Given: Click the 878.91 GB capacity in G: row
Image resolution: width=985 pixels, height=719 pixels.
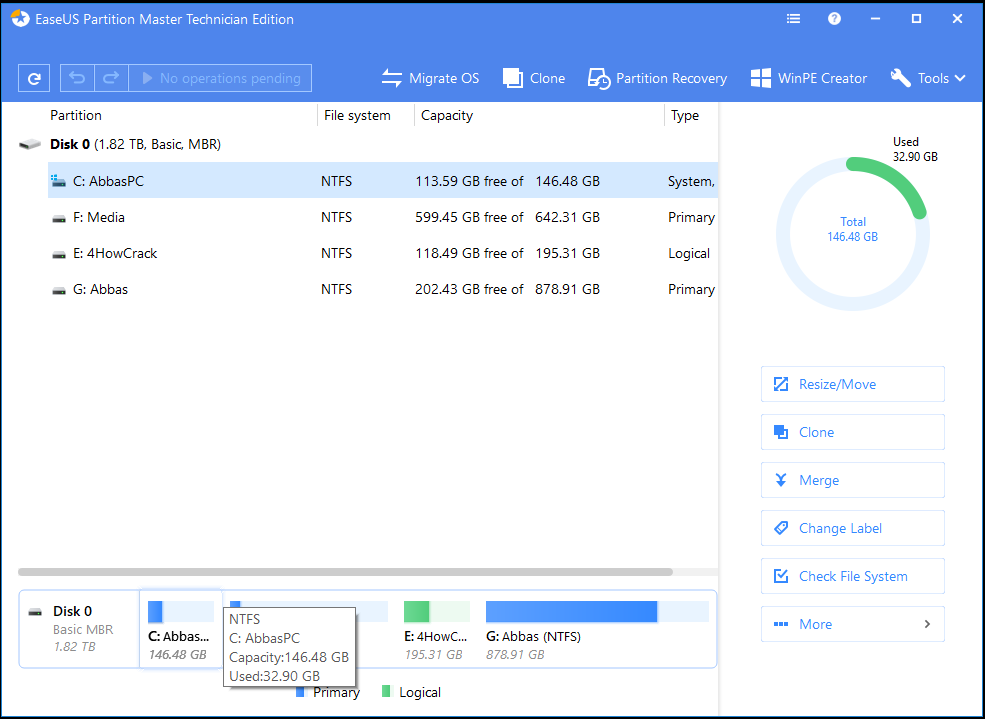Looking at the screenshot, I should coord(567,289).
